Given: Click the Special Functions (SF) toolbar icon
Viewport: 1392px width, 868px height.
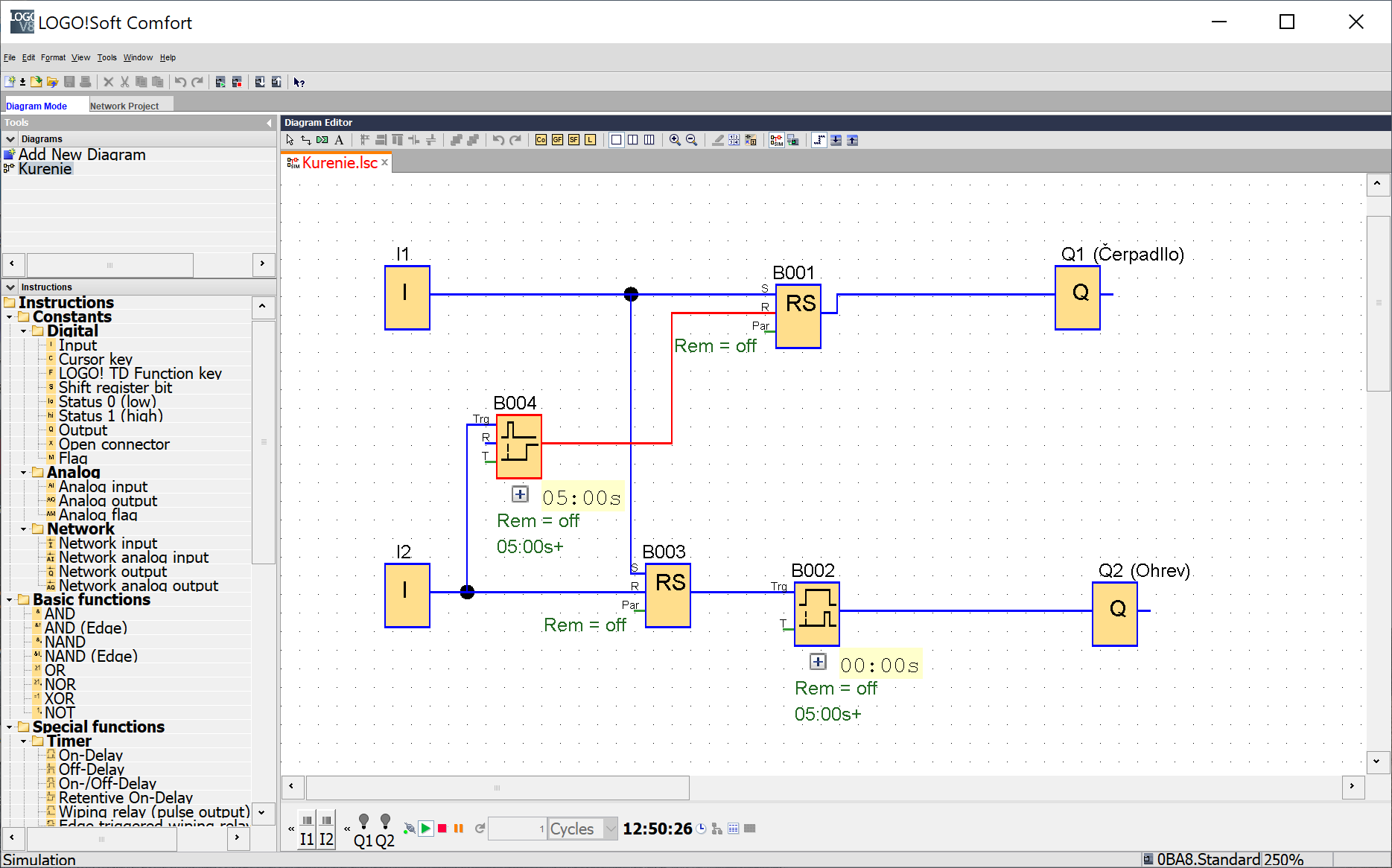Looking at the screenshot, I should [573, 140].
